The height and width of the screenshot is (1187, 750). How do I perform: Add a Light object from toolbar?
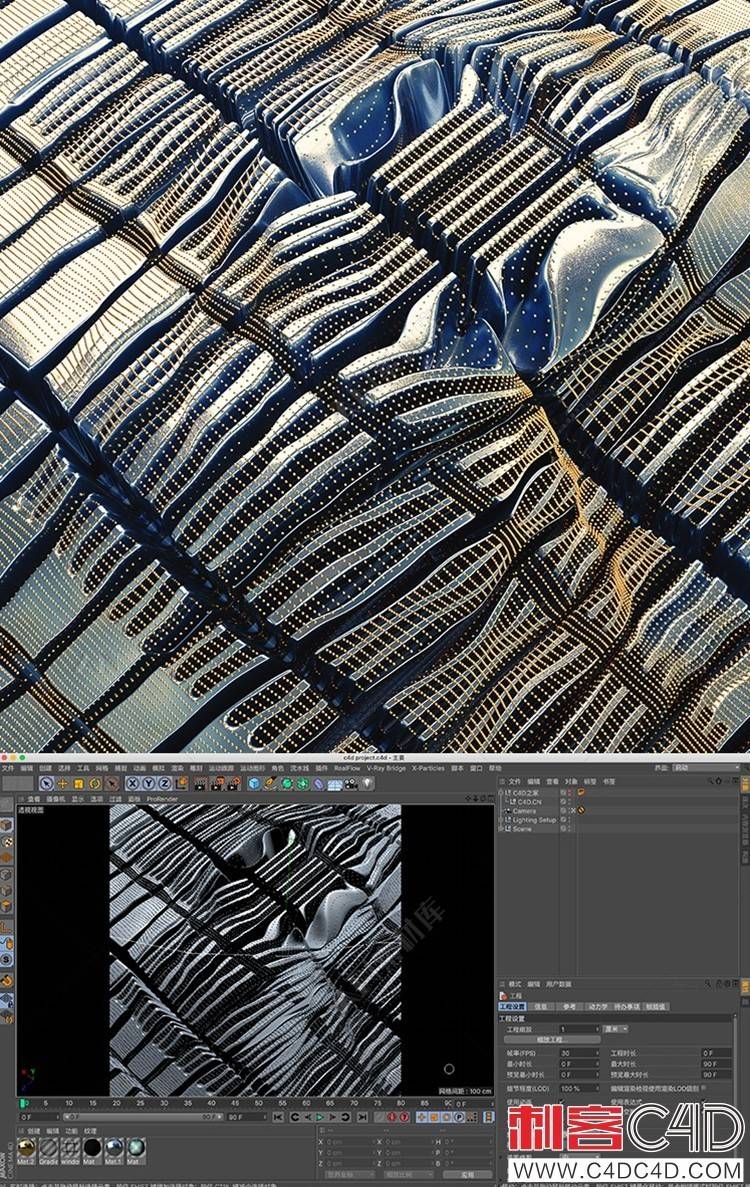[x=366, y=784]
